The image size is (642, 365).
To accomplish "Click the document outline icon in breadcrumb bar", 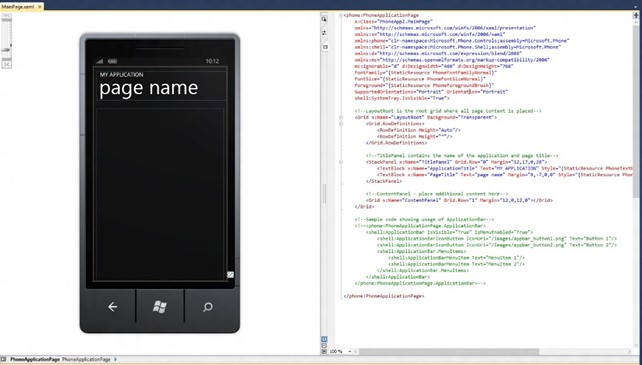I will click(4, 359).
